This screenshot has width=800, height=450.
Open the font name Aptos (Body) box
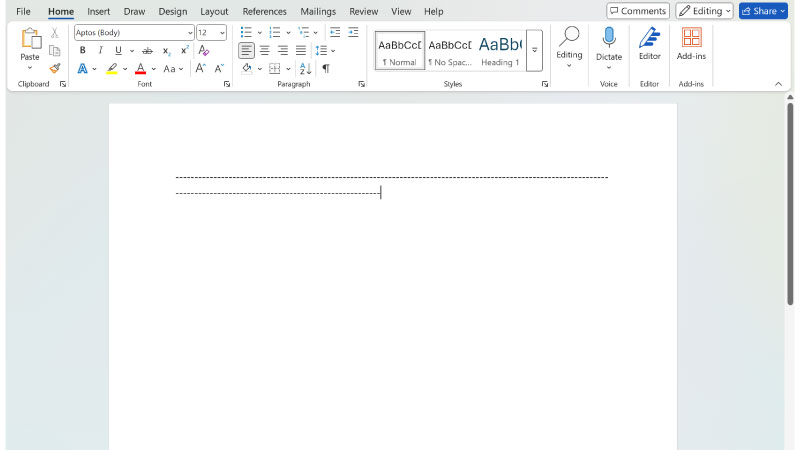134,33
